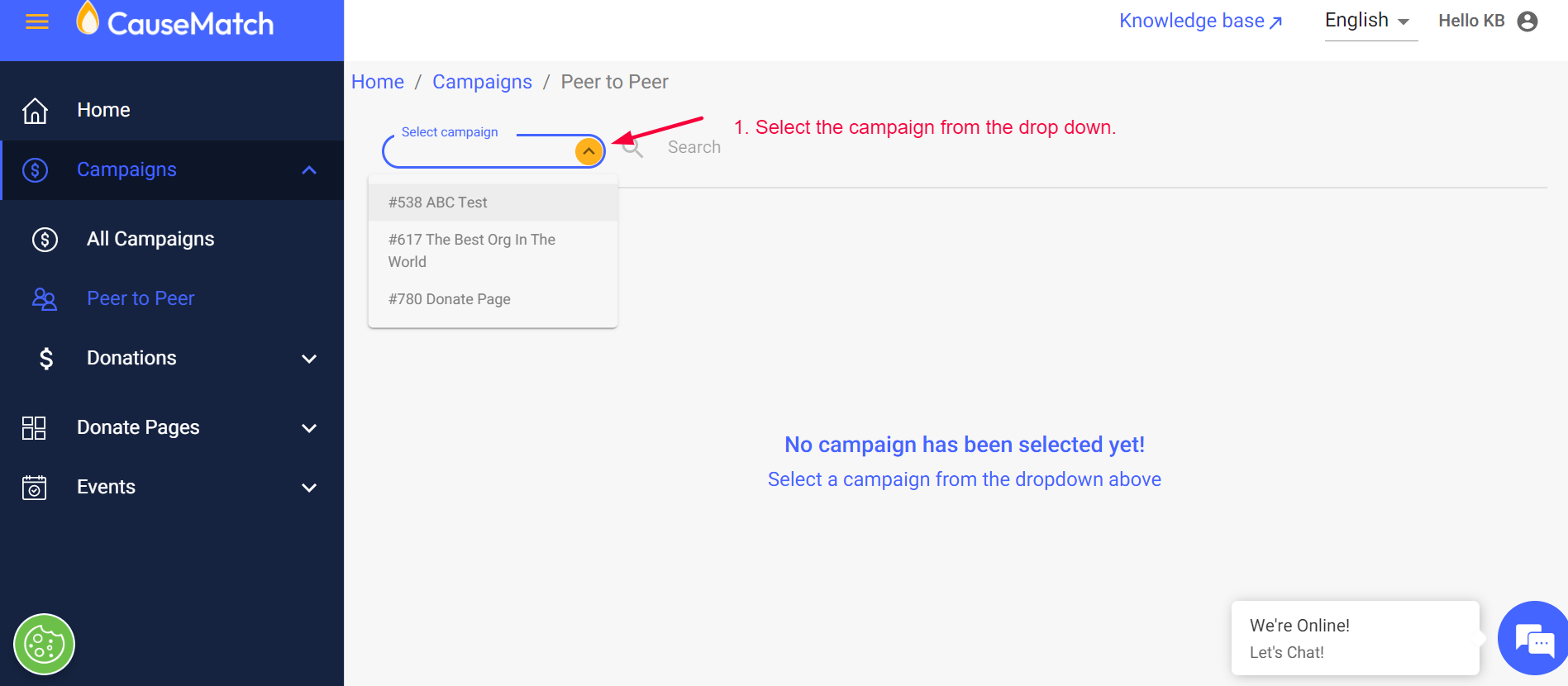Image resolution: width=1568 pixels, height=686 pixels.
Task: Expand the Donations sidebar section
Action: (x=309, y=359)
